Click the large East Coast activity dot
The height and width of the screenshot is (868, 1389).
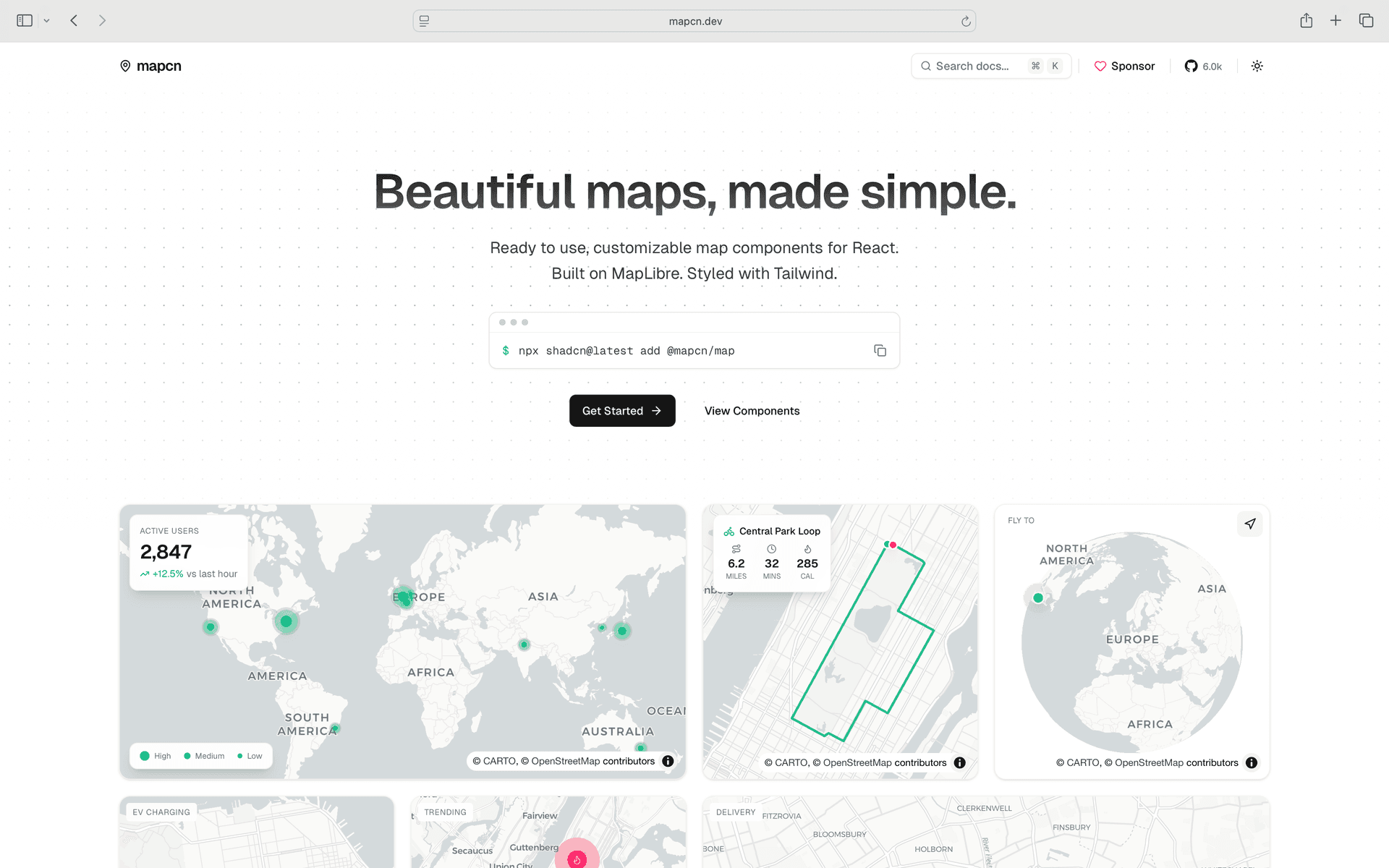point(286,621)
